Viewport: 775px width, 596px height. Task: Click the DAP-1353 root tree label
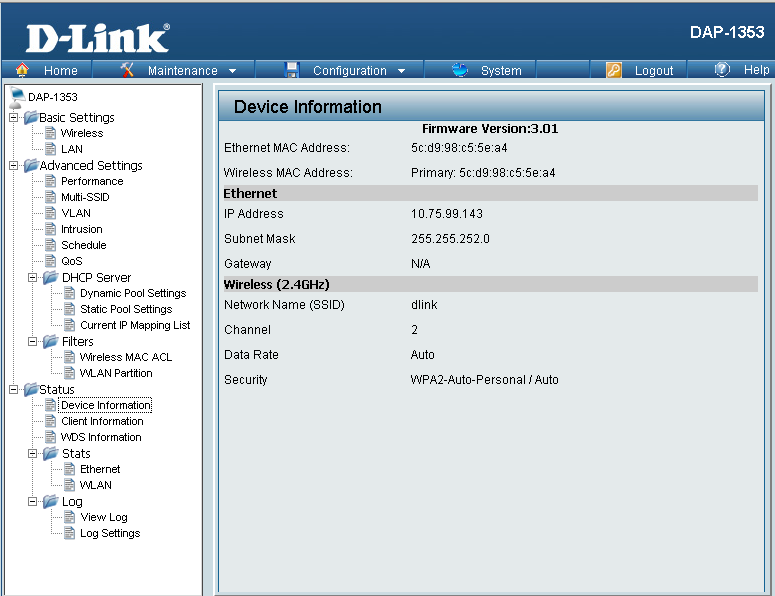(53, 97)
